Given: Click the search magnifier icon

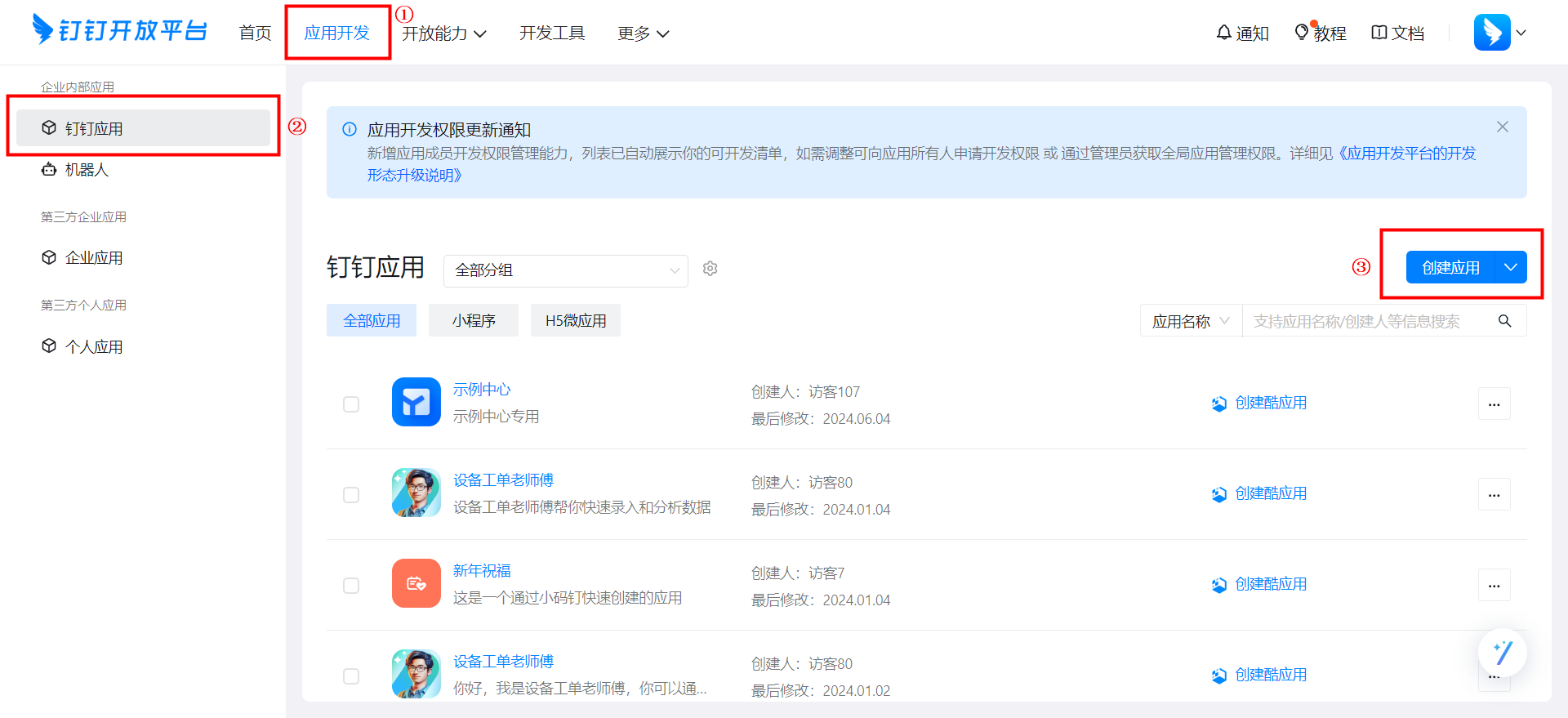Looking at the screenshot, I should tap(1504, 321).
